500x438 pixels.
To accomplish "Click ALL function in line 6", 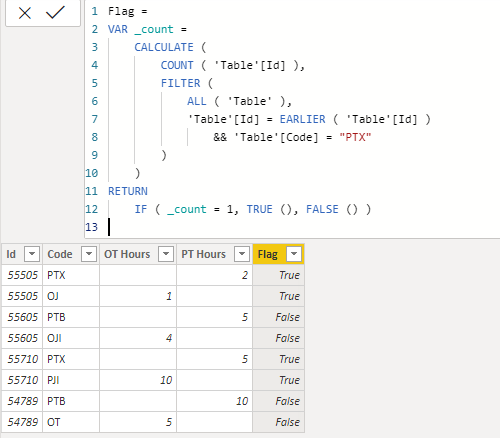I will coord(197,101).
